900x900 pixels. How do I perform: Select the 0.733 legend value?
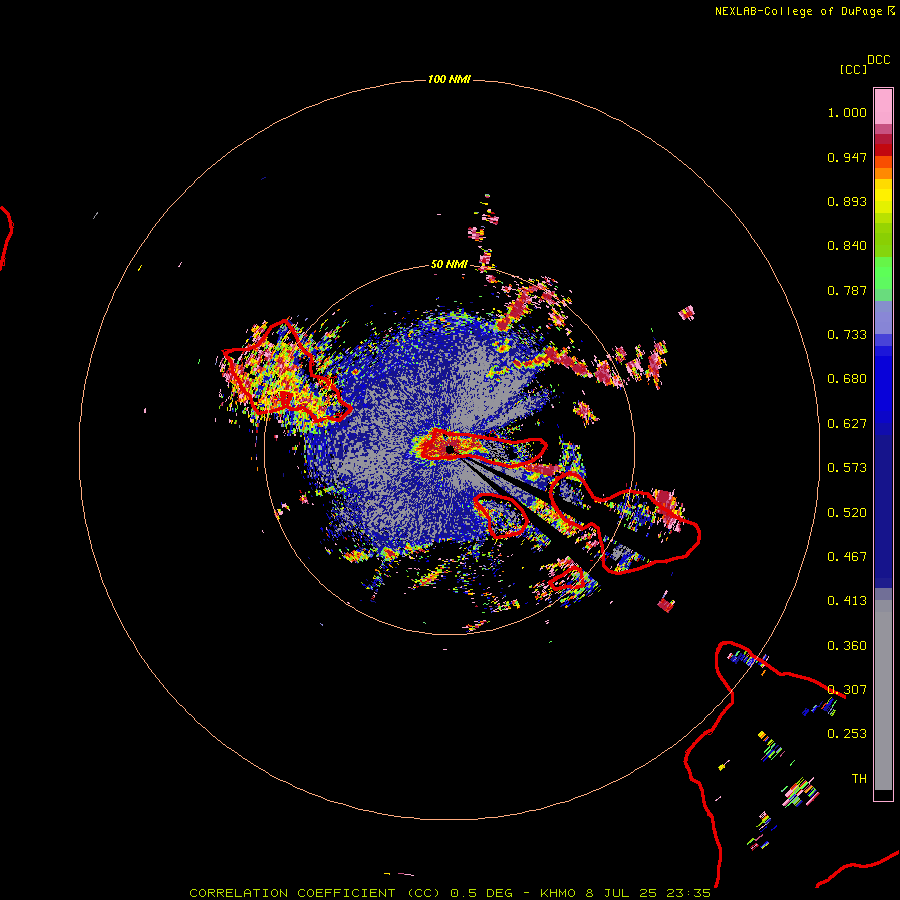847,335
